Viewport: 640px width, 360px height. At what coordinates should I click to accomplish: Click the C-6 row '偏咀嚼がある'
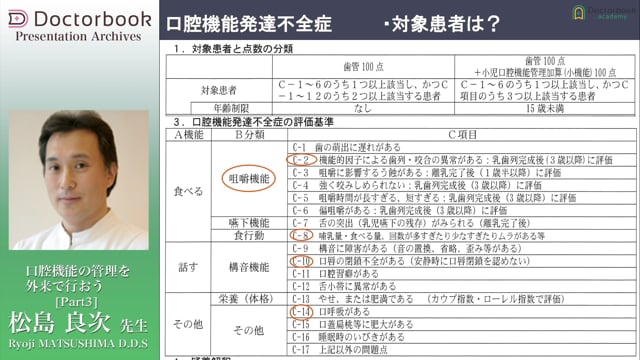(x=462, y=211)
